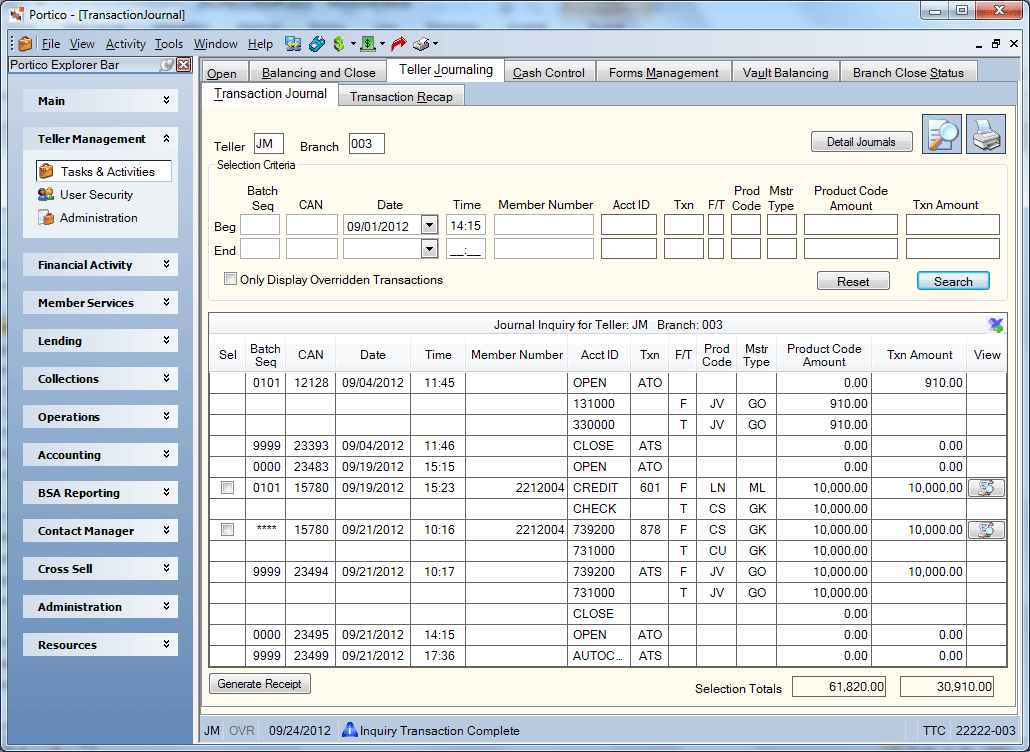
Task: Open the File menu
Action: tap(51, 44)
